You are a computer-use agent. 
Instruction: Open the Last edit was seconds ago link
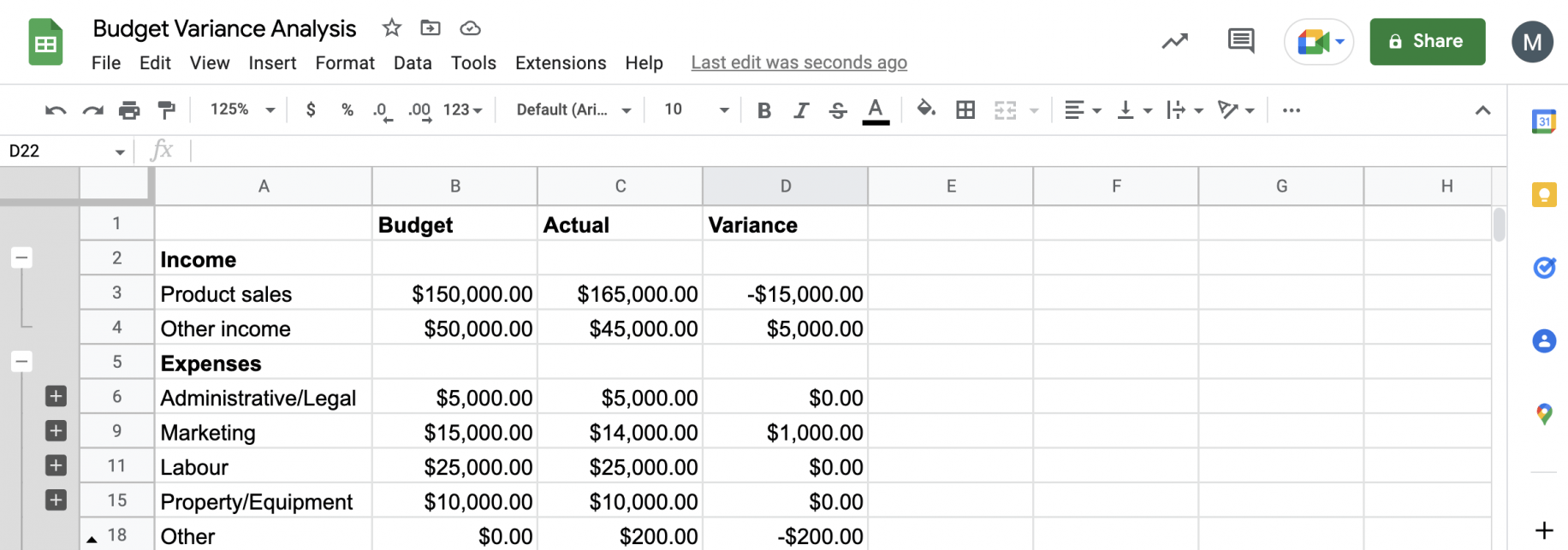point(799,62)
